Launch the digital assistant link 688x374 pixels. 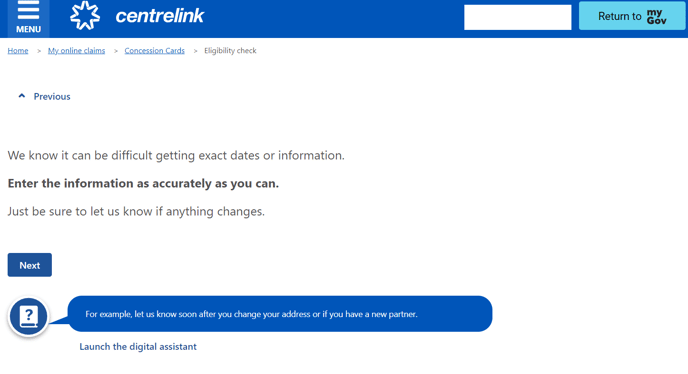pyautogui.click(x=138, y=347)
